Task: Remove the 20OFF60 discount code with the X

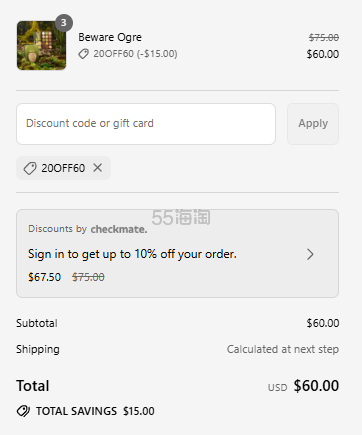Action: coord(98,167)
